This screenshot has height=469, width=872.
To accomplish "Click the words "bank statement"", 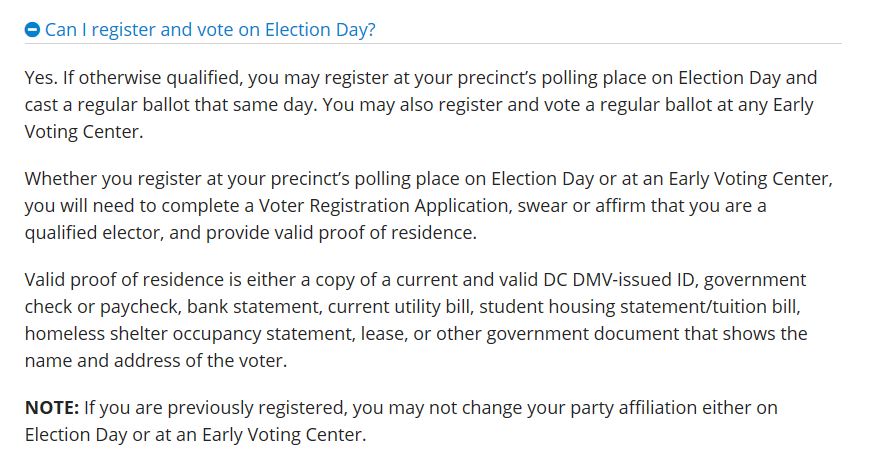I will tap(252, 307).
